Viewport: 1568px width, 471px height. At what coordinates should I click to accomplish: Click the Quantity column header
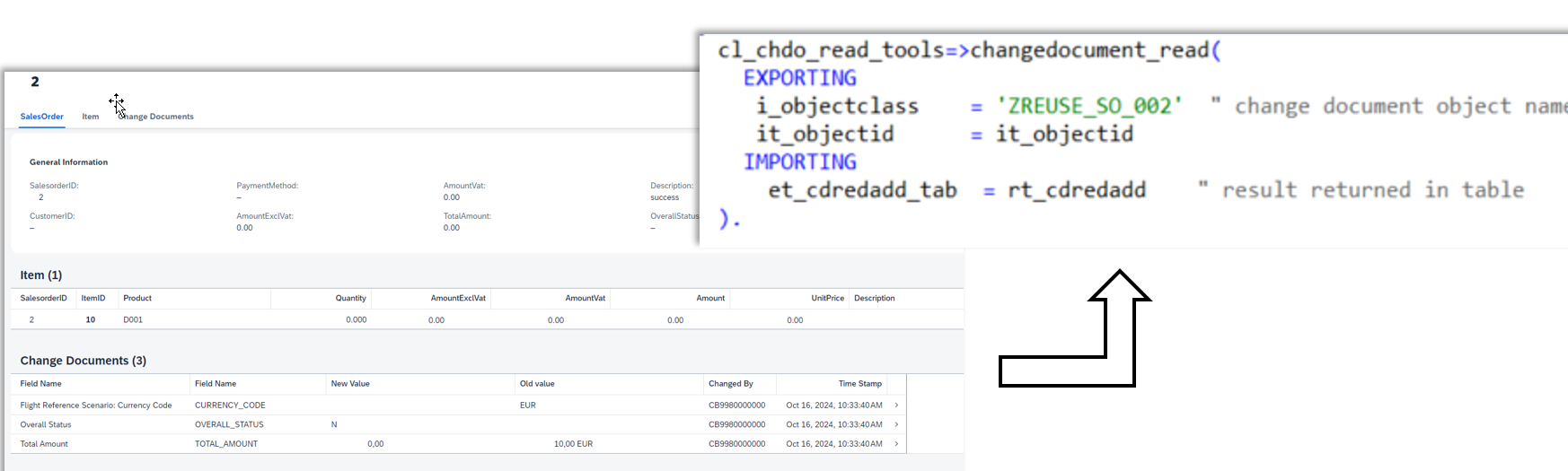point(351,298)
